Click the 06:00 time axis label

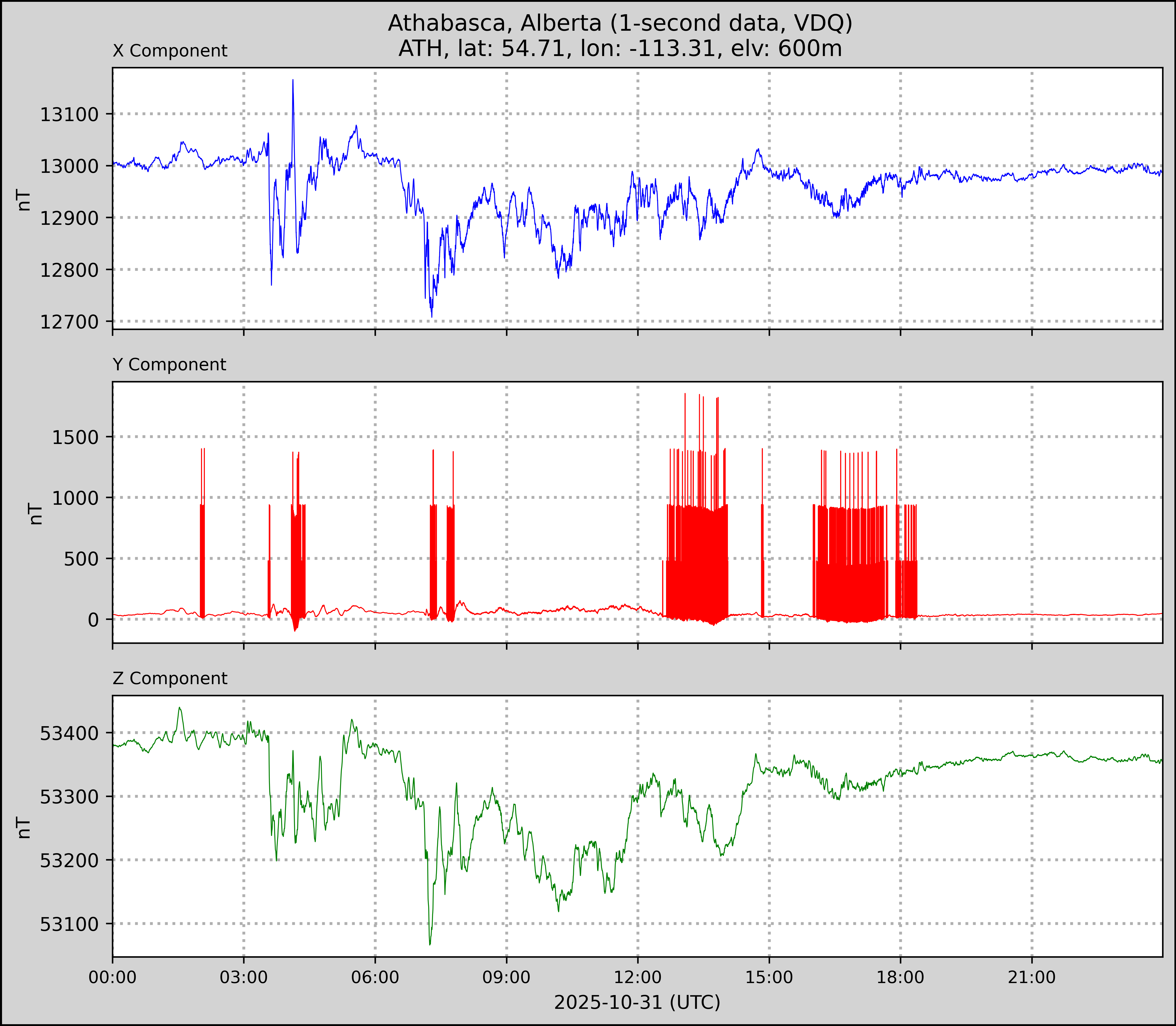(375, 977)
